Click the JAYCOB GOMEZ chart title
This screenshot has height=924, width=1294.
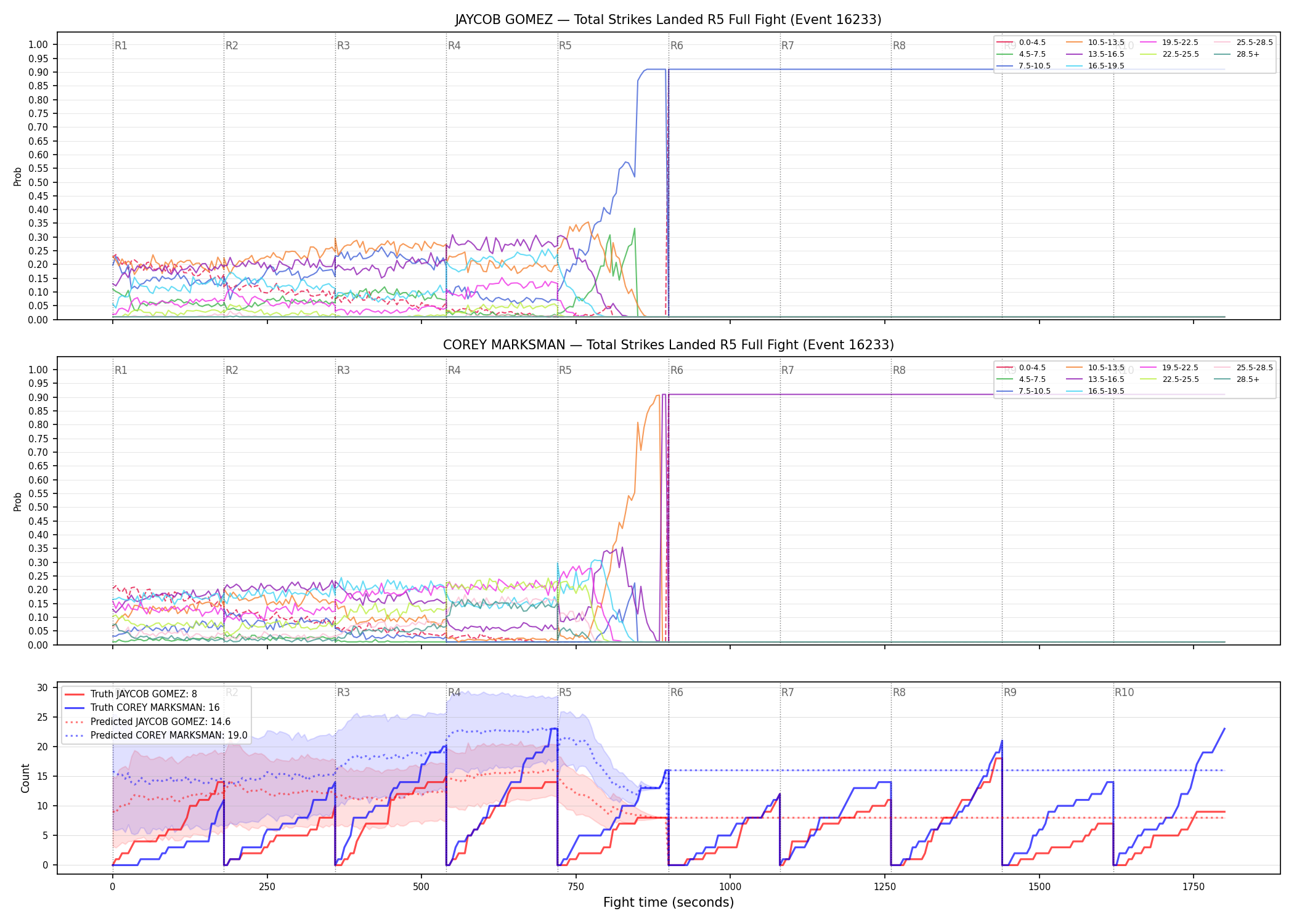coord(669,20)
